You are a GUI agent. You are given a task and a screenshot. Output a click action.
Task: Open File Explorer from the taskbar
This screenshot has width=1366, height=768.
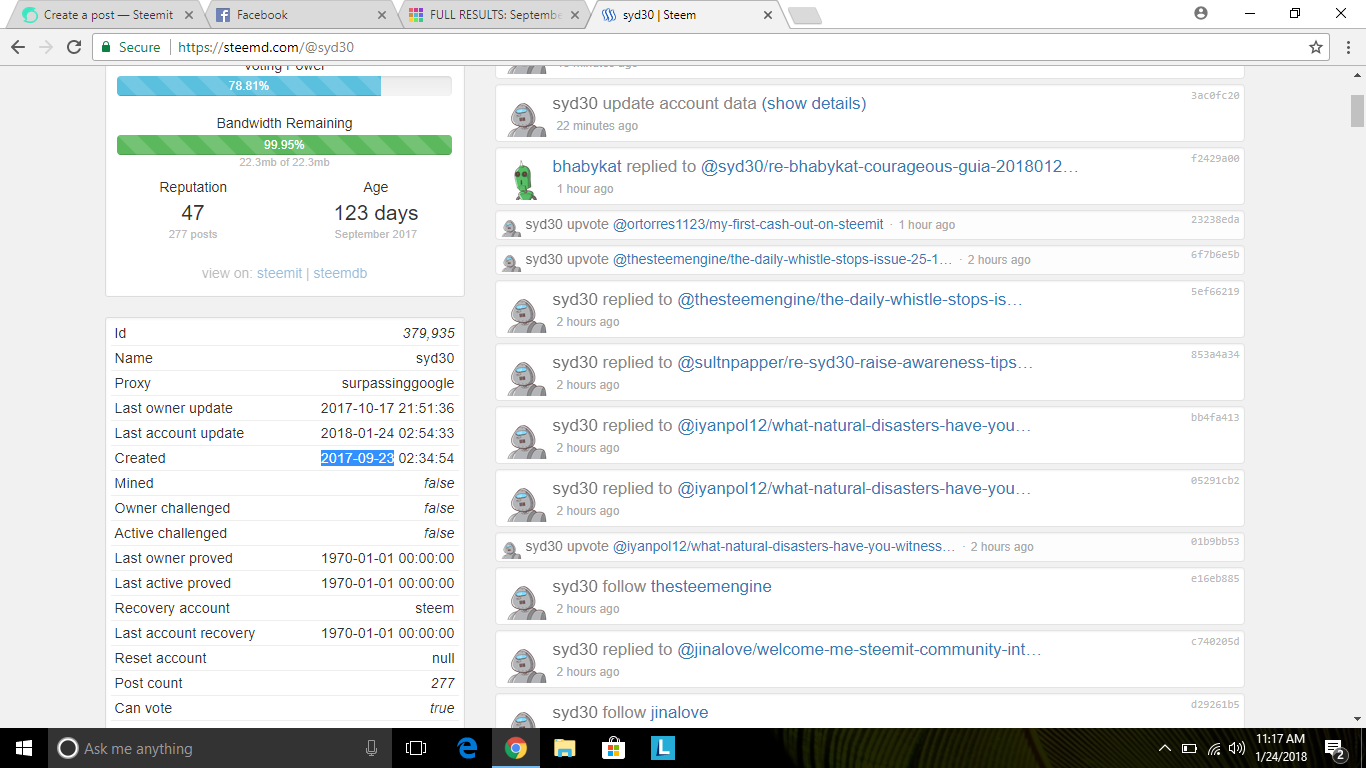[x=565, y=748]
